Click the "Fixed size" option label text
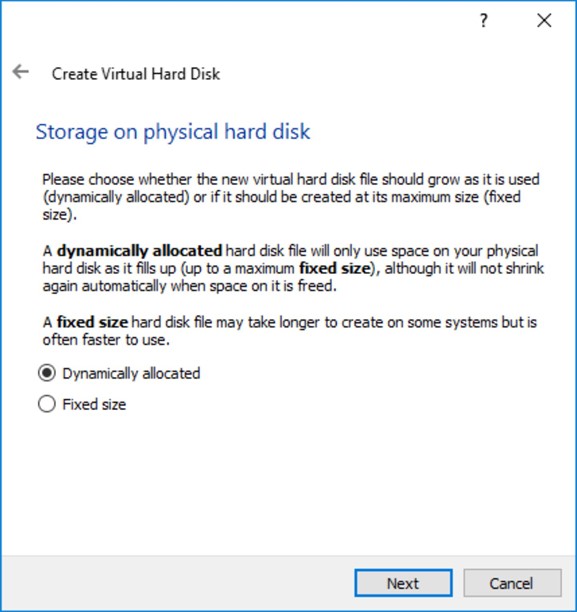 94,404
